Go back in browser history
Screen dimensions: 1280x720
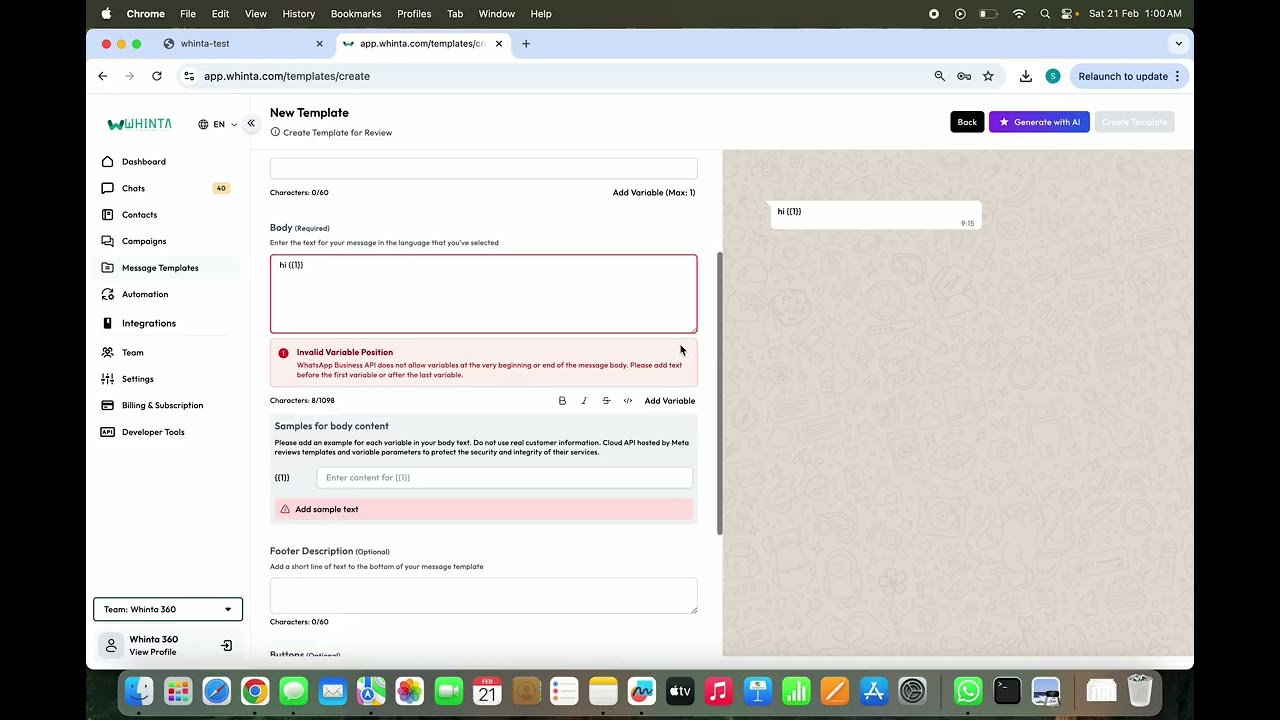103,76
